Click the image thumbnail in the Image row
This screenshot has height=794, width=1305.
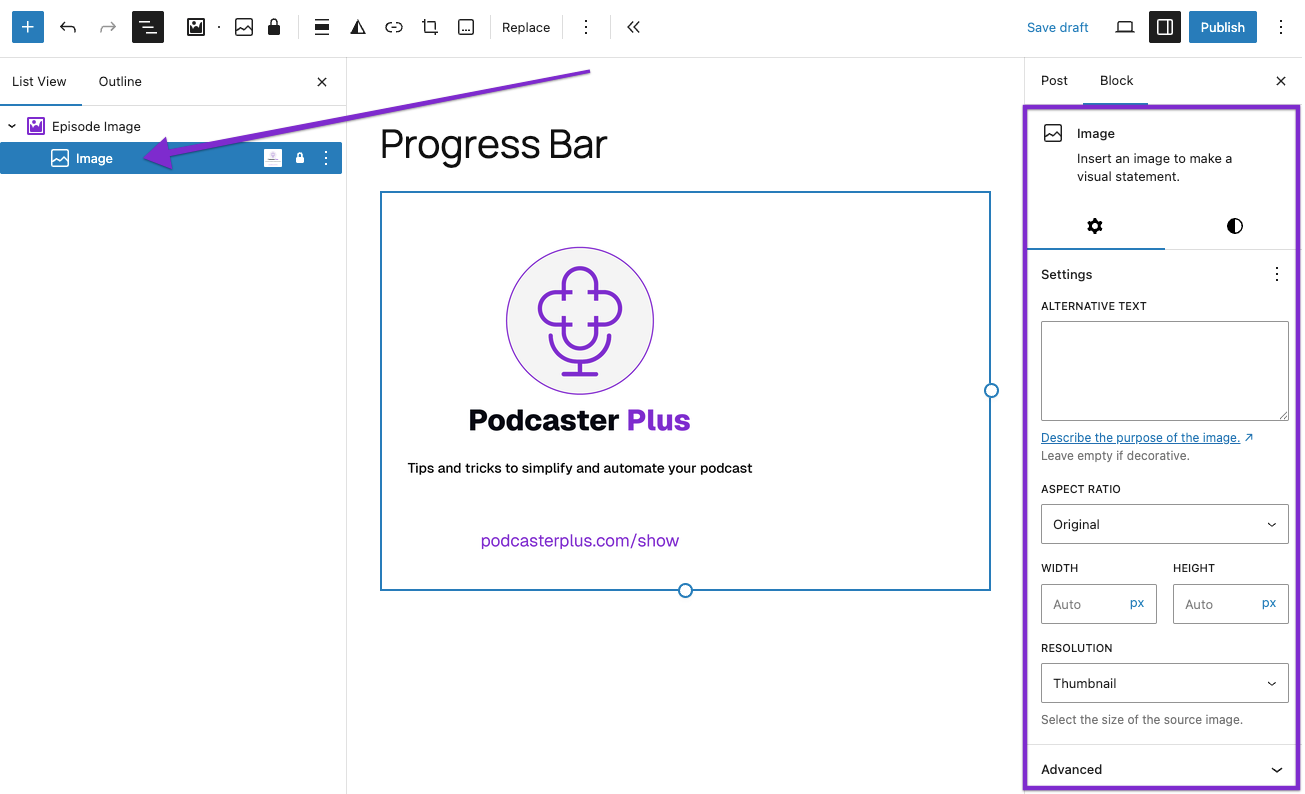[x=273, y=158]
